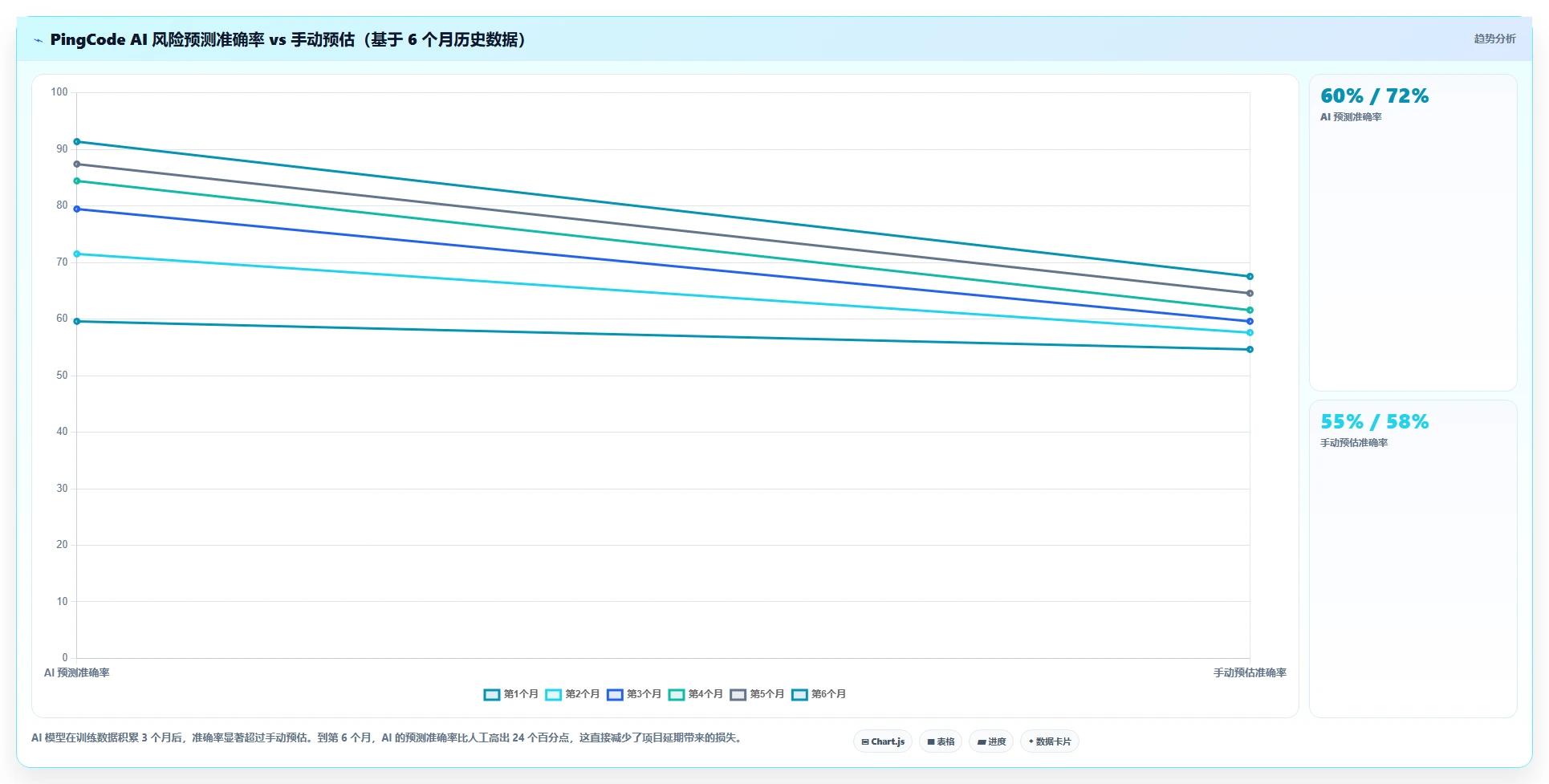Image resolution: width=1549 pixels, height=784 pixels.
Task: Click the green line's left point near 84
Action: tap(77, 181)
